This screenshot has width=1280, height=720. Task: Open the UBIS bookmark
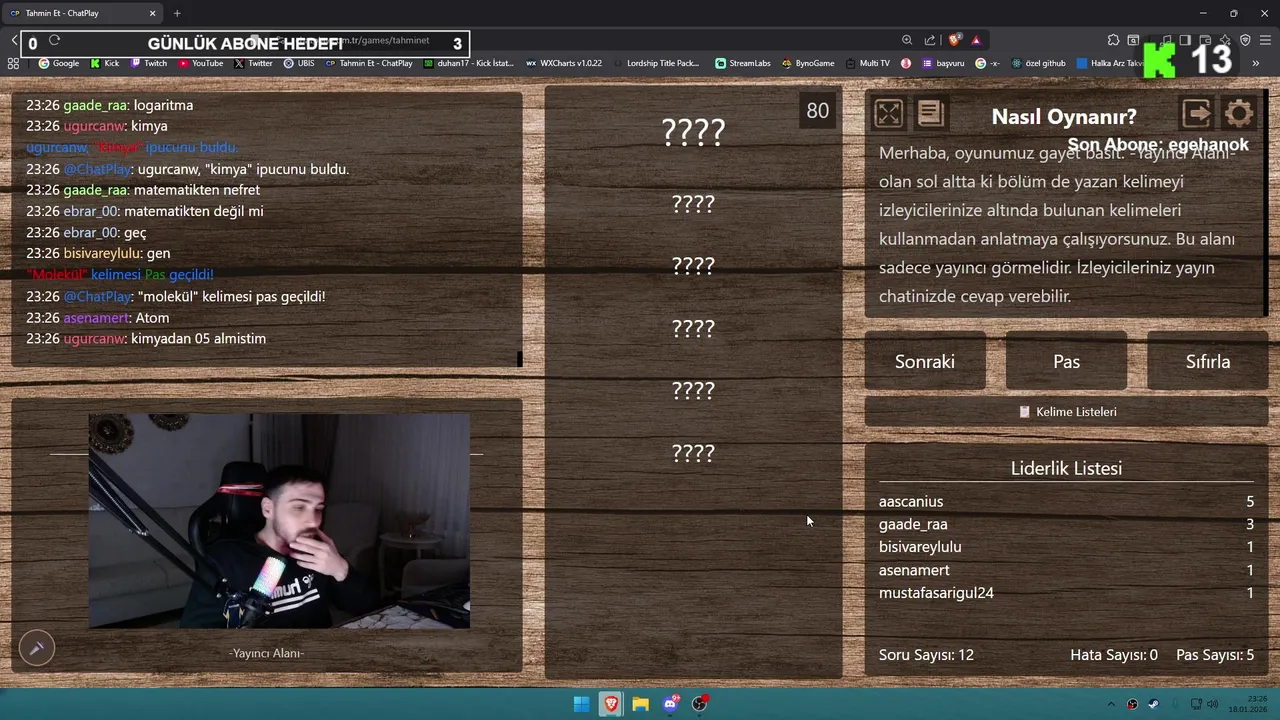(x=299, y=63)
